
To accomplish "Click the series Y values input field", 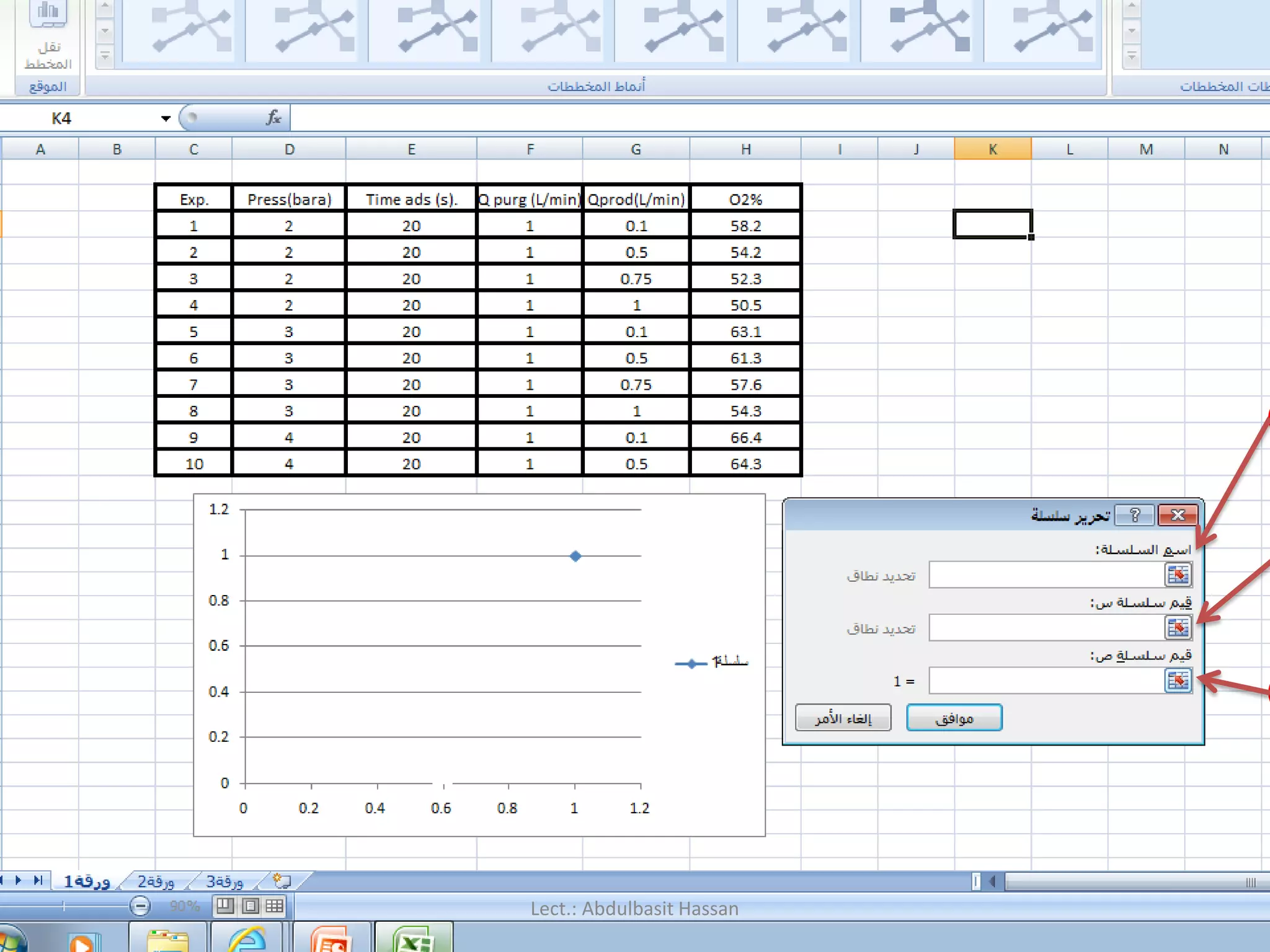I will point(1046,681).
